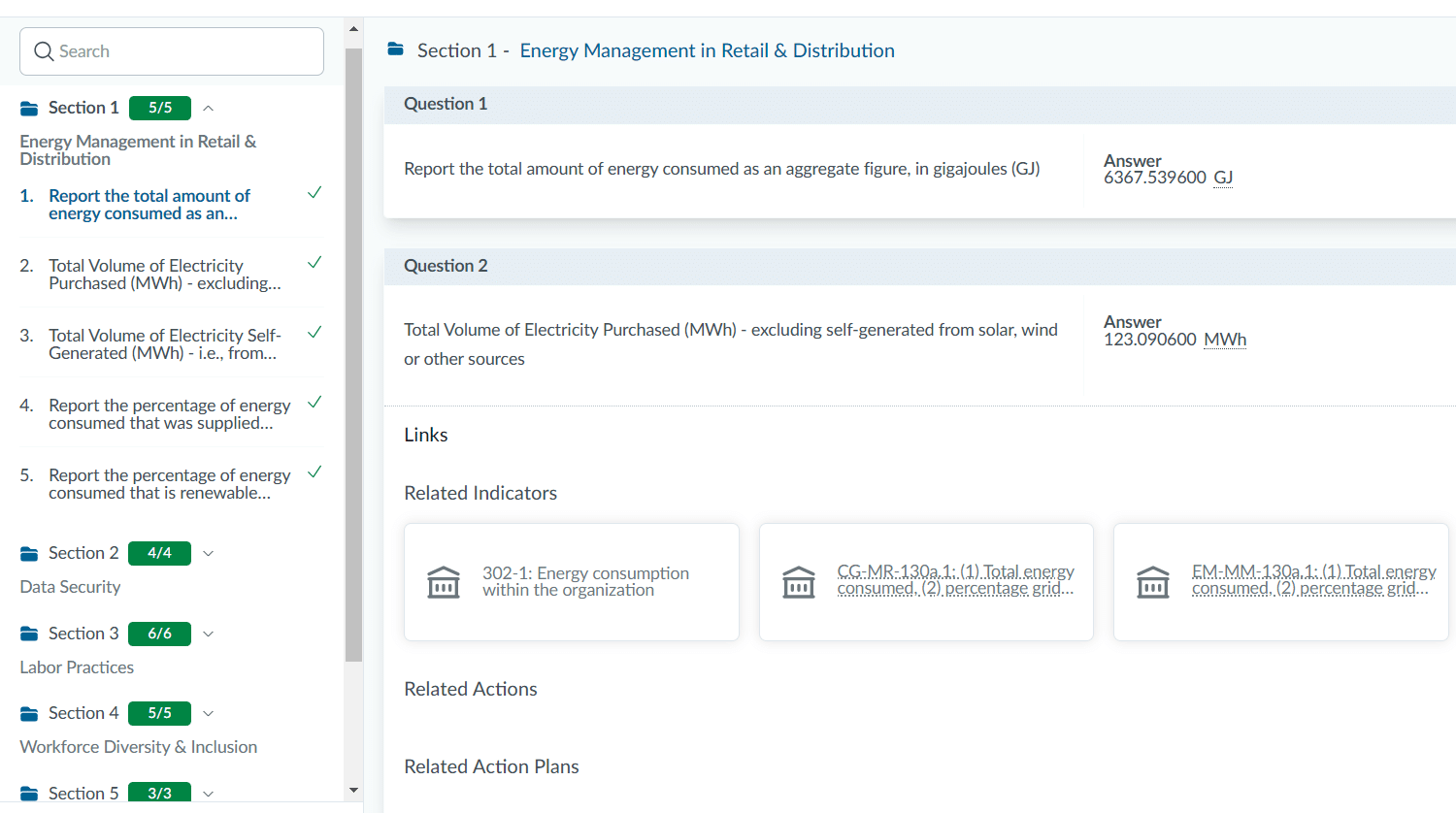Expand Section 2 Data Security chevron
1456x813 pixels.
(x=208, y=553)
